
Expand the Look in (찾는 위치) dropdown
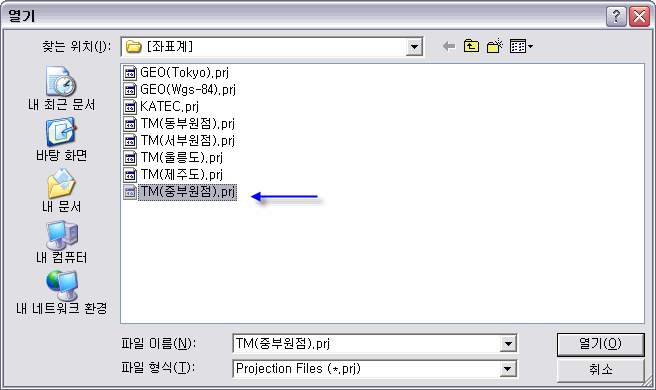pos(414,46)
